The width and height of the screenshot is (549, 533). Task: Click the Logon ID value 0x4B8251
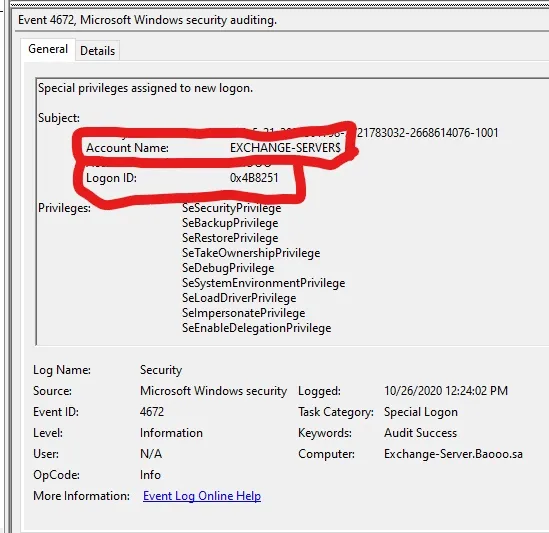click(x=254, y=178)
